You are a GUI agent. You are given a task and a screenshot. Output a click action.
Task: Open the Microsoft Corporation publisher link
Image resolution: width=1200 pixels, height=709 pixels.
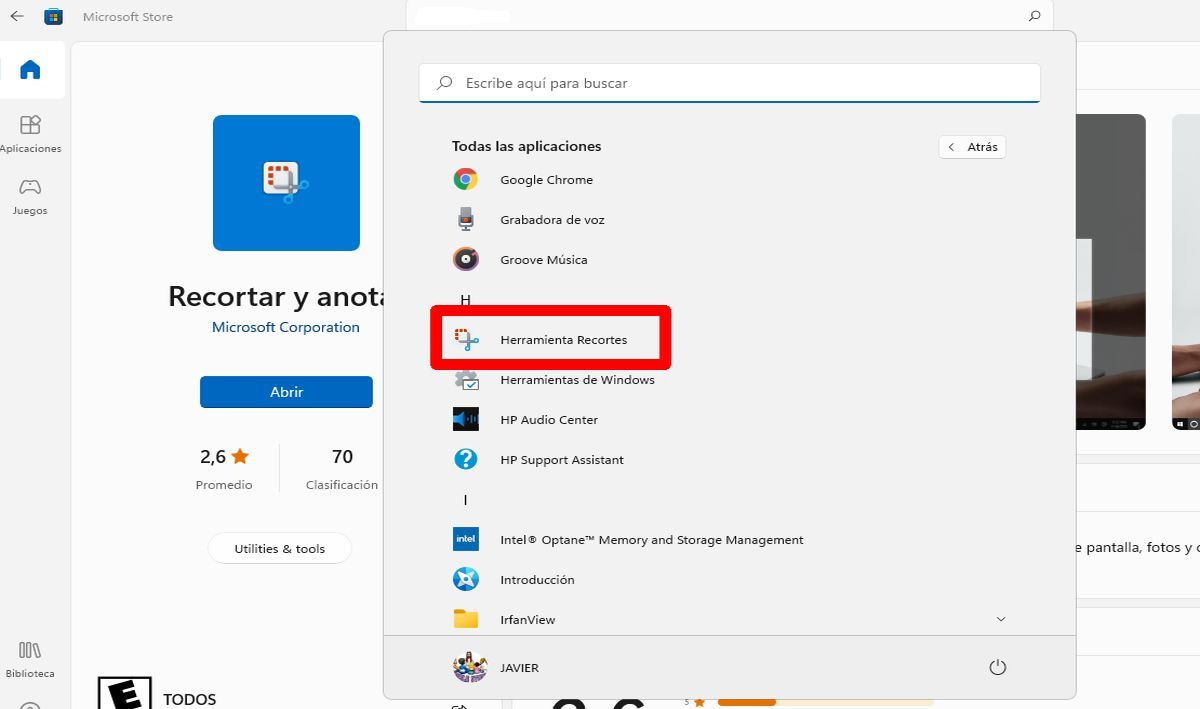pyautogui.click(x=286, y=327)
